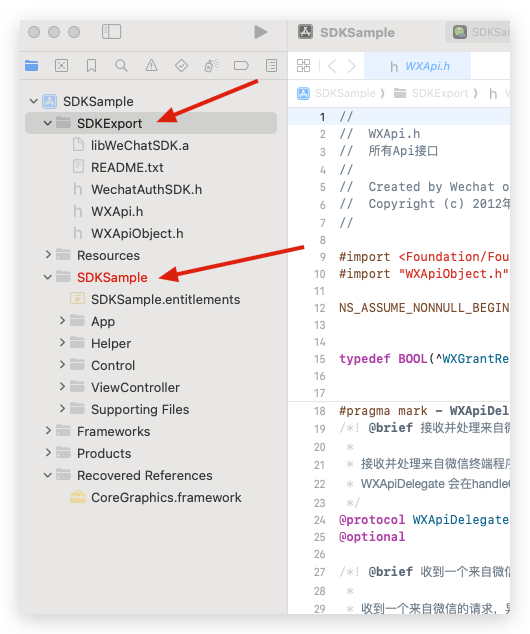This screenshot has width=530, height=634.
Task: Open the Debug navigator spray icon
Action: pyautogui.click(x=211, y=65)
